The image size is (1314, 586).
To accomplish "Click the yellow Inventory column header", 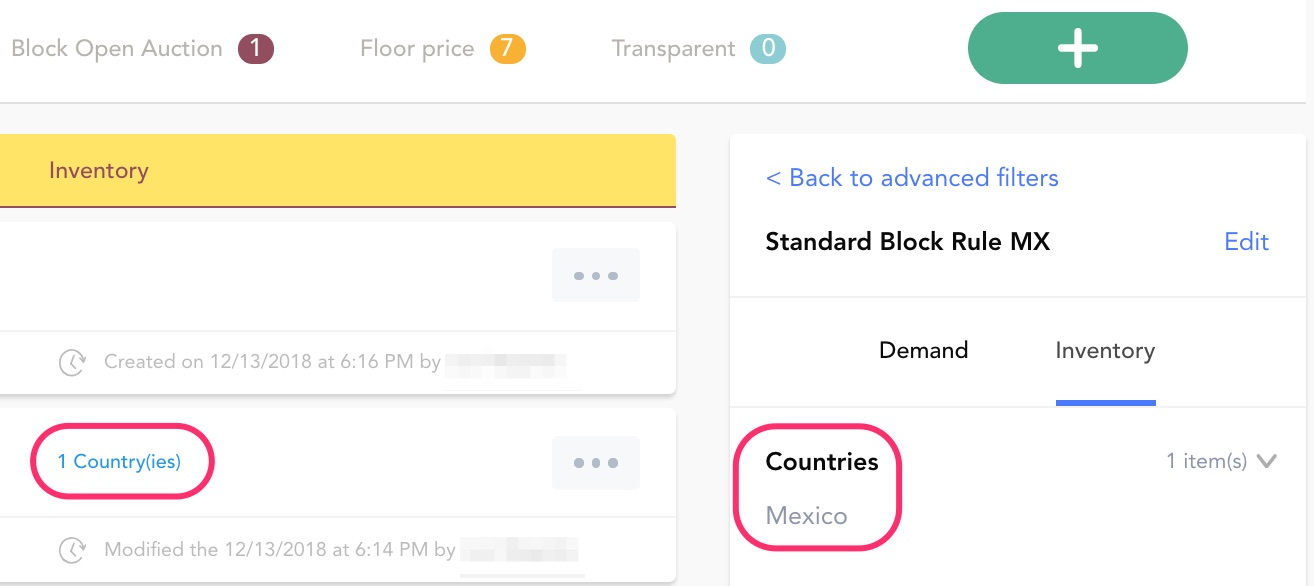I will point(98,170).
